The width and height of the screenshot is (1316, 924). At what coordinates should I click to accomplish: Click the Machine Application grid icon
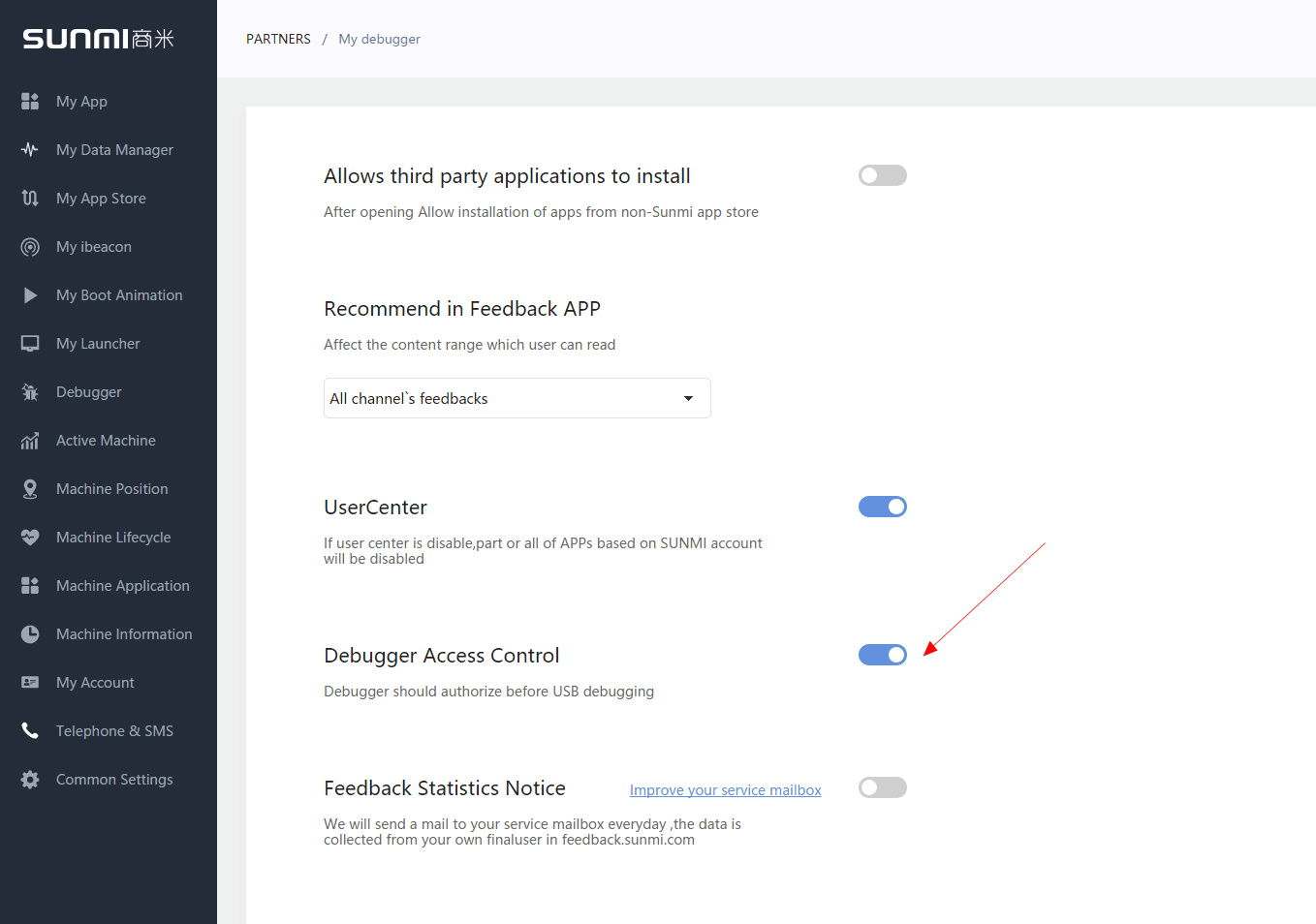coord(30,585)
